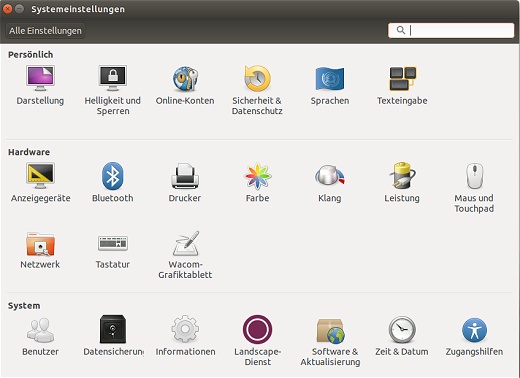520x378 pixels.
Task: Minimize the Systemeinstellungen window
Action: point(20,9)
